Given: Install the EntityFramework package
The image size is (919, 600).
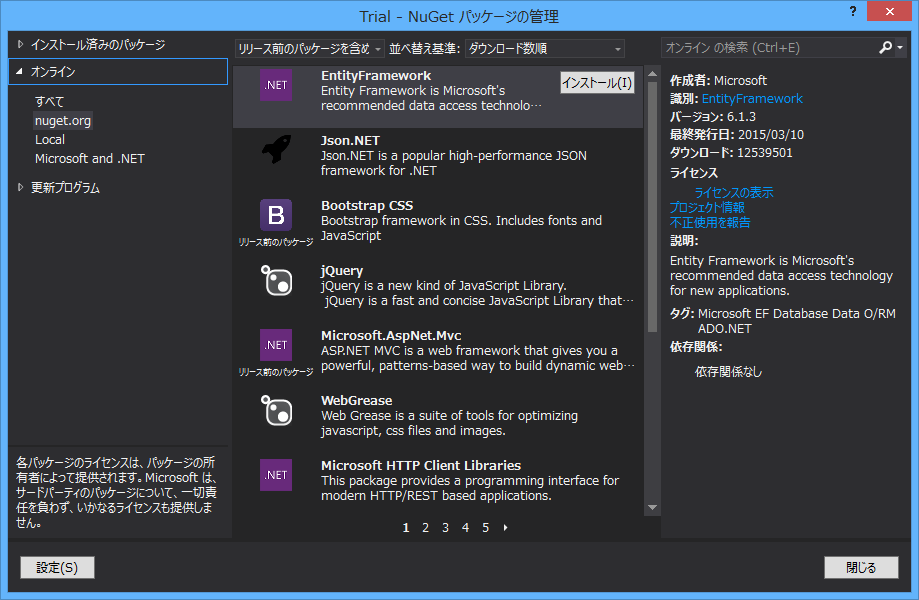Looking at the screenshot, I should pos(597,83).
